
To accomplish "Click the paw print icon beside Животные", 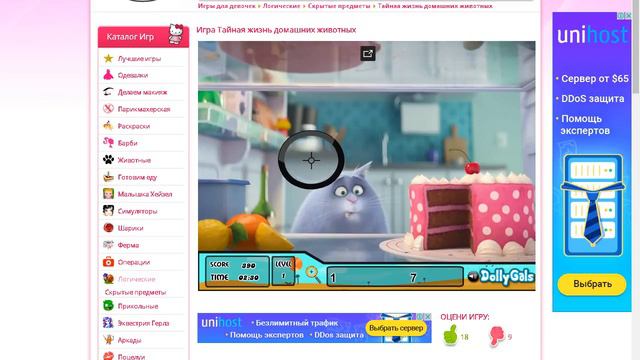I will (108, 160).
